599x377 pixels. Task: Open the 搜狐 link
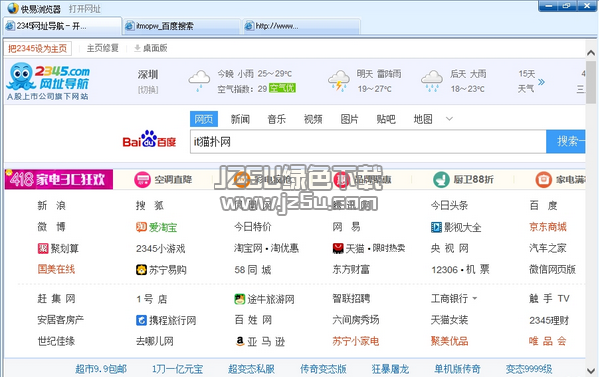150,206
